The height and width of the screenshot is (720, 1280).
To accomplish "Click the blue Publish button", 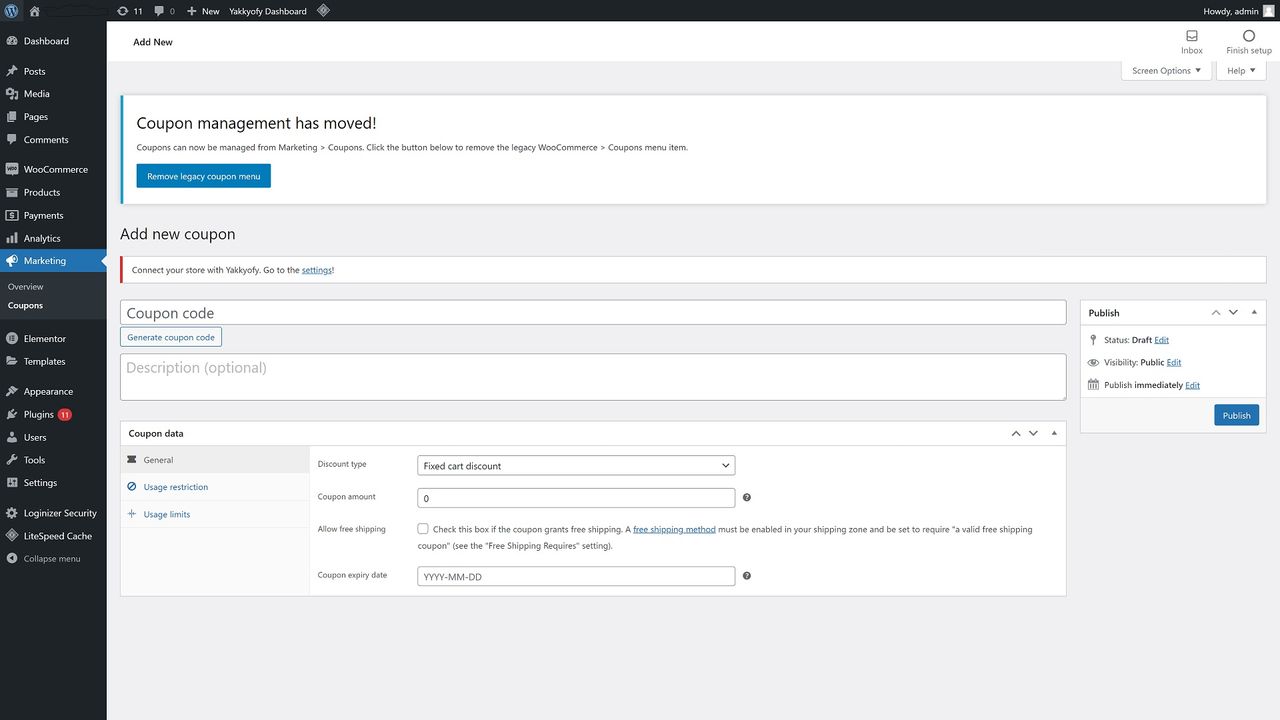I will (x=1236, y=415).
